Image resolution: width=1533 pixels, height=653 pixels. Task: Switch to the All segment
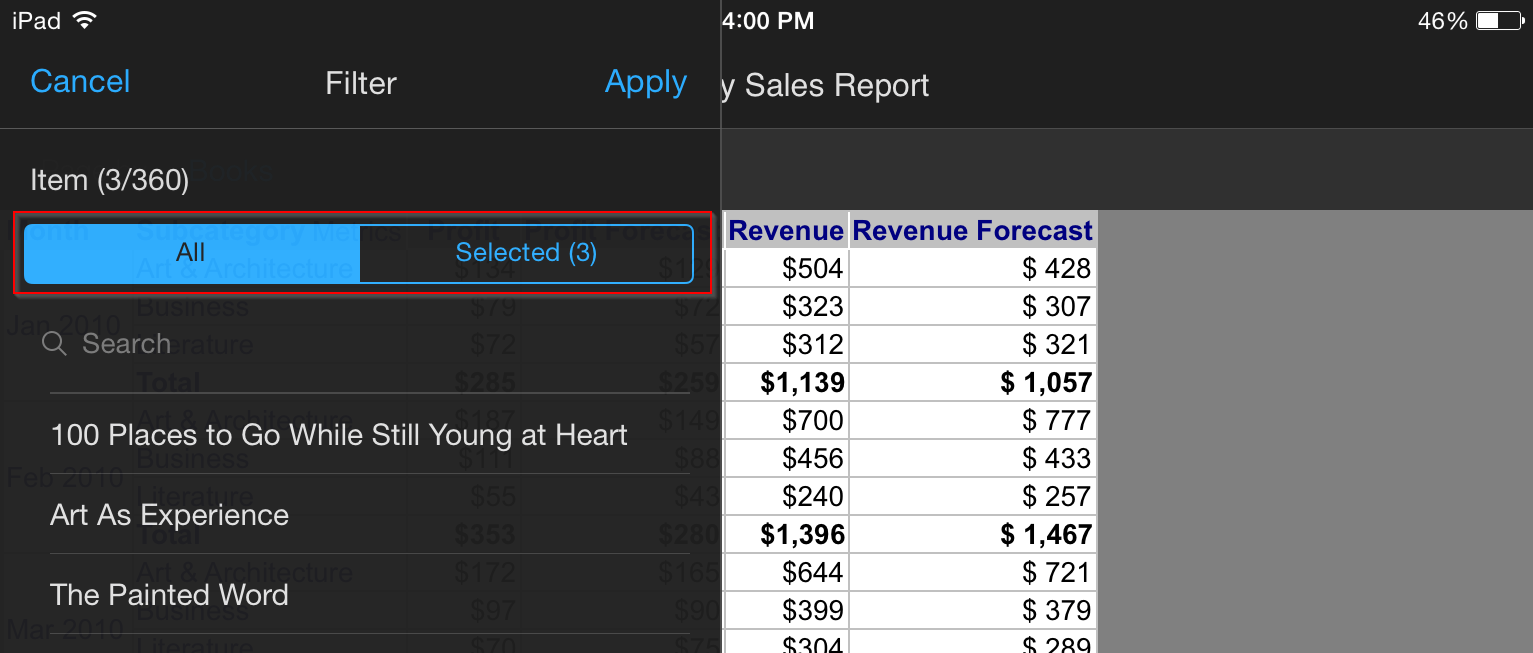(x=191, y=253)
